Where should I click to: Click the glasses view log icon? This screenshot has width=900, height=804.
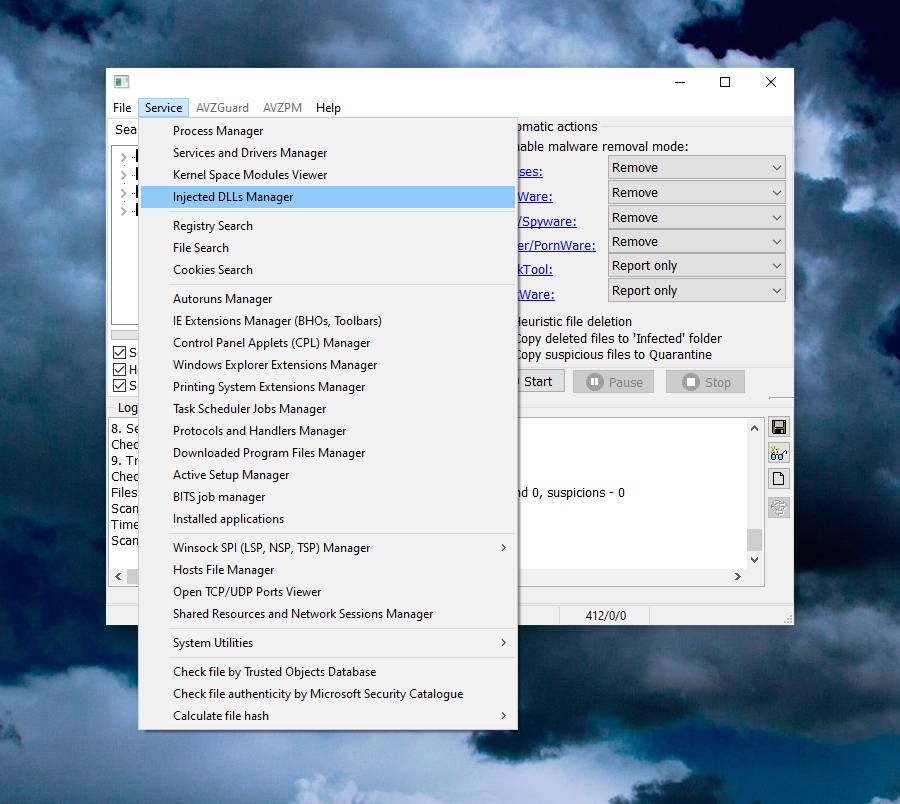779,454
